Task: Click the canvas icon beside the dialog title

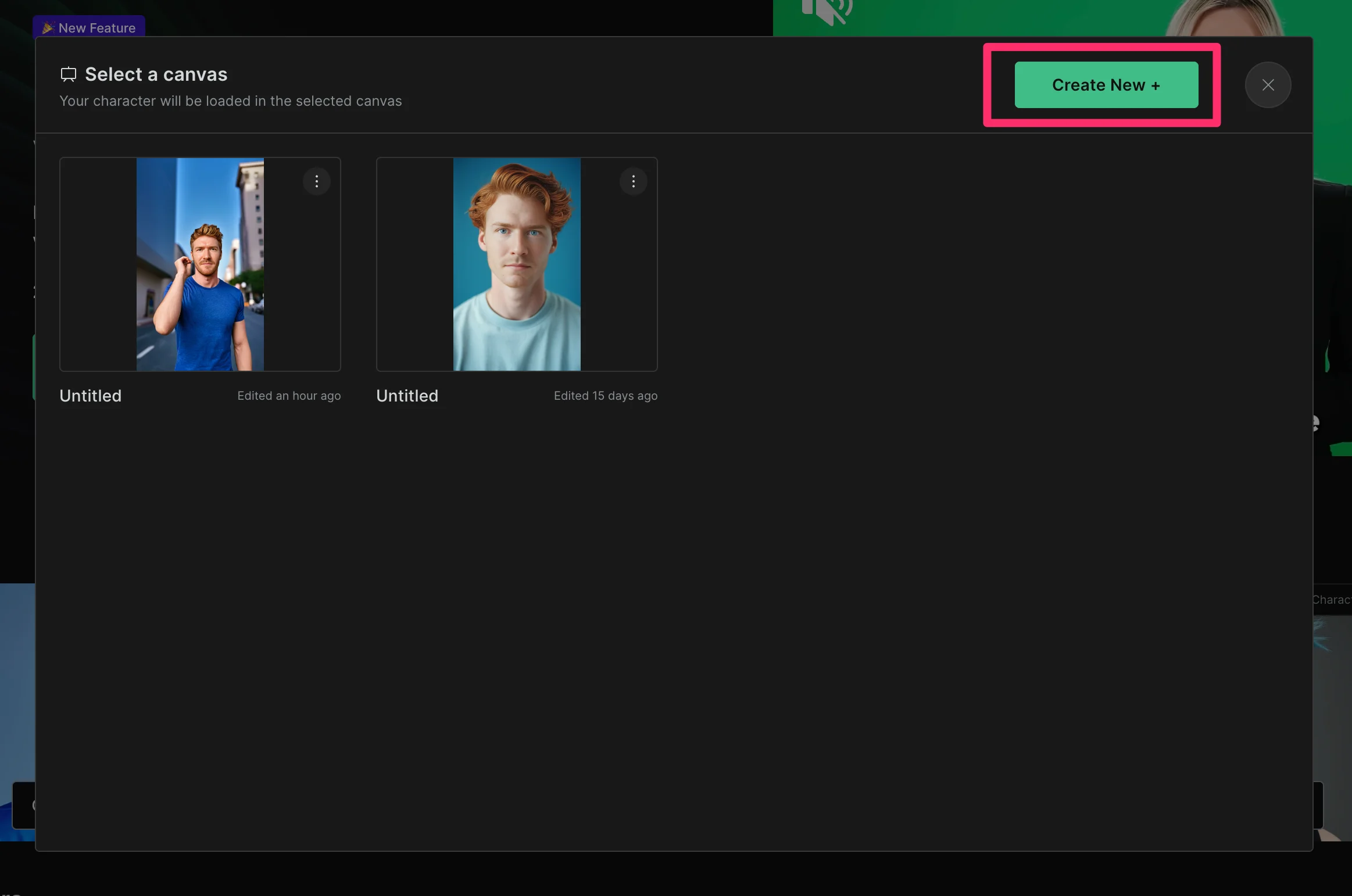Action: (69, 74)
